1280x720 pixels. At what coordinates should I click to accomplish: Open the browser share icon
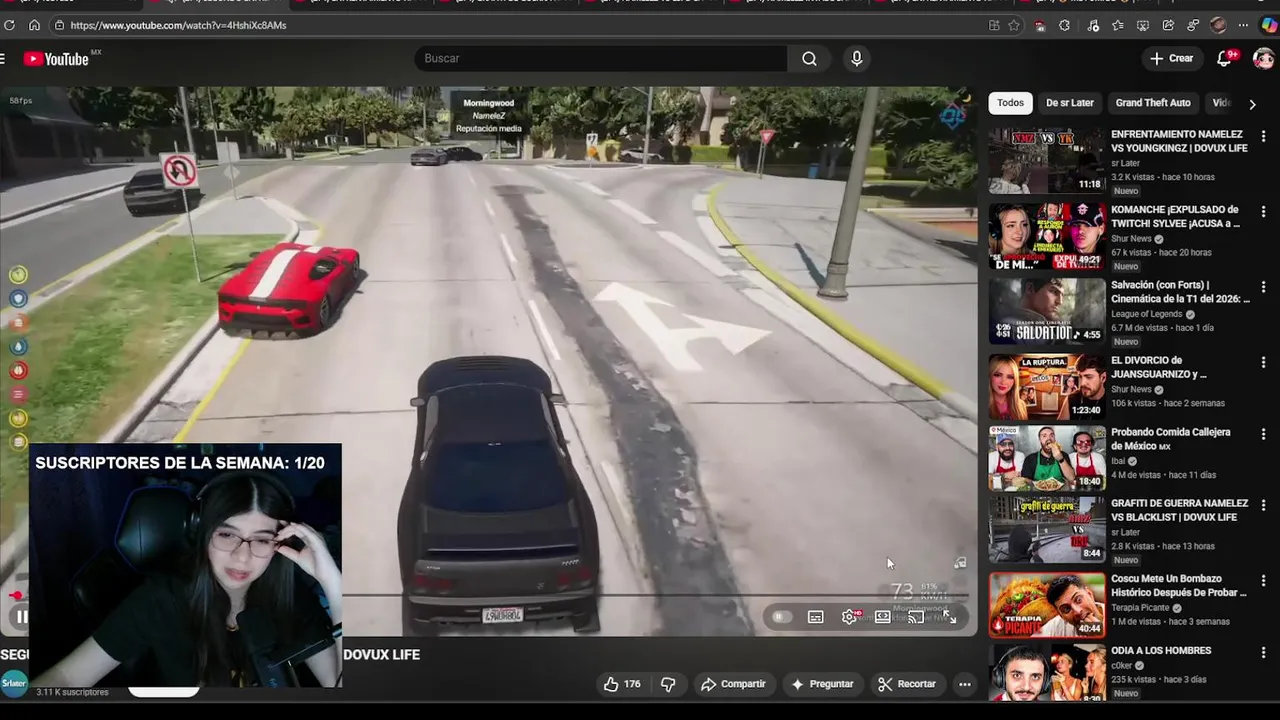[x=1168, y=25]
